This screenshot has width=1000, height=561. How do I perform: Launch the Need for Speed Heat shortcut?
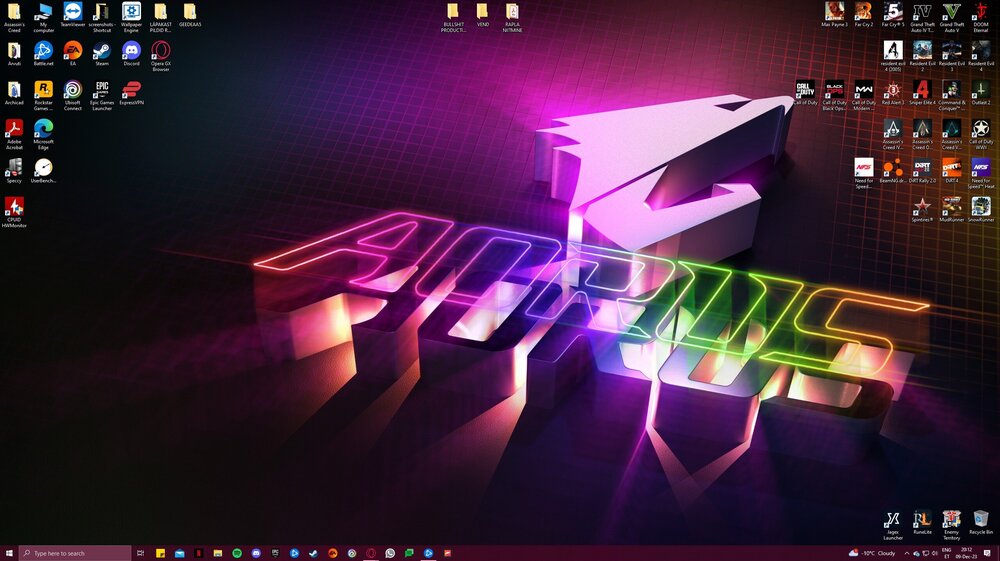tap(981, 173)
